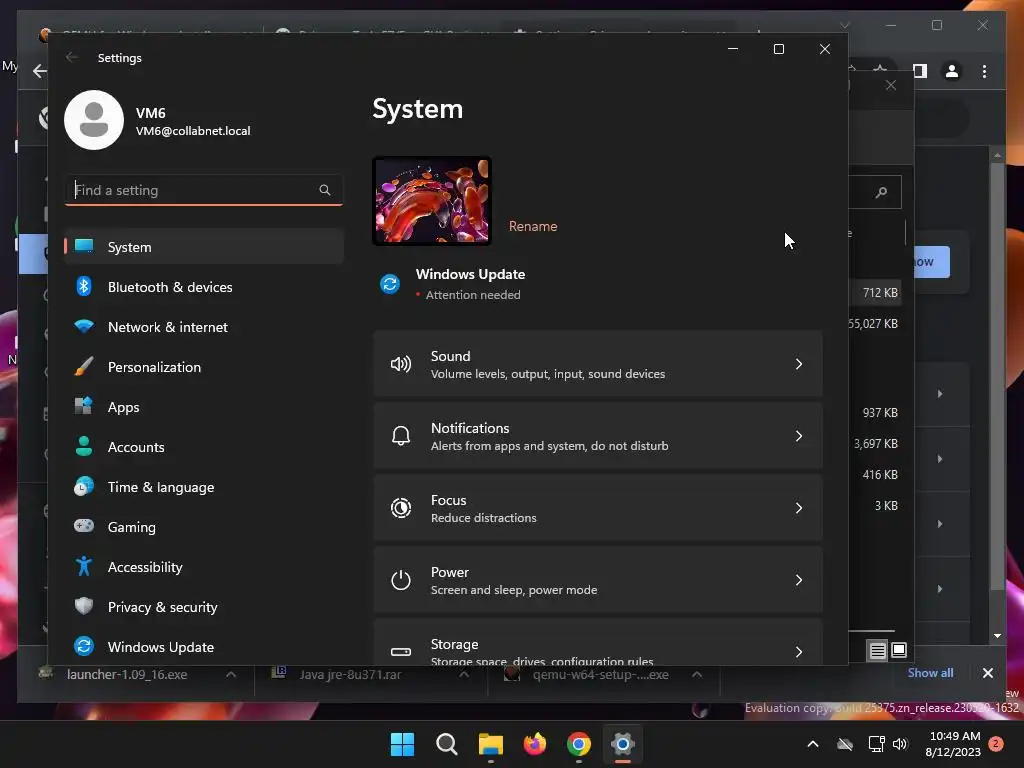Click the Notifications bell icon

[x=400, y=436]
